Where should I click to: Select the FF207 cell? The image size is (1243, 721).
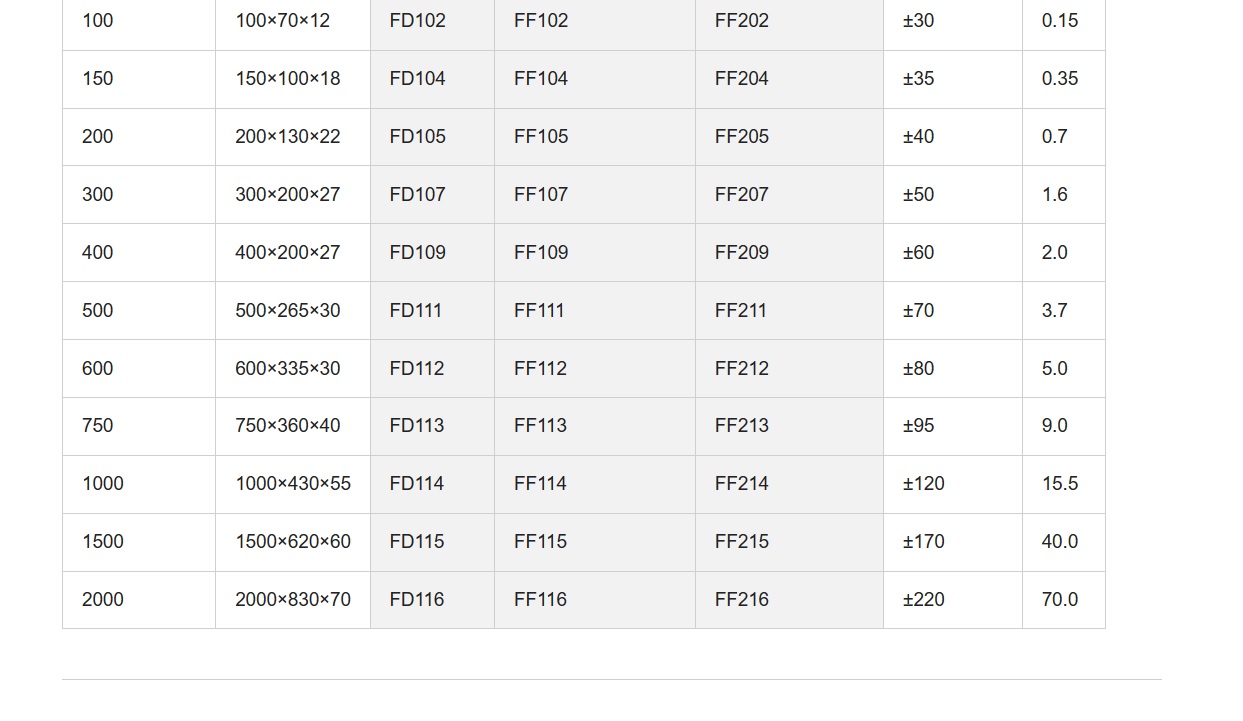coord(789,195)
